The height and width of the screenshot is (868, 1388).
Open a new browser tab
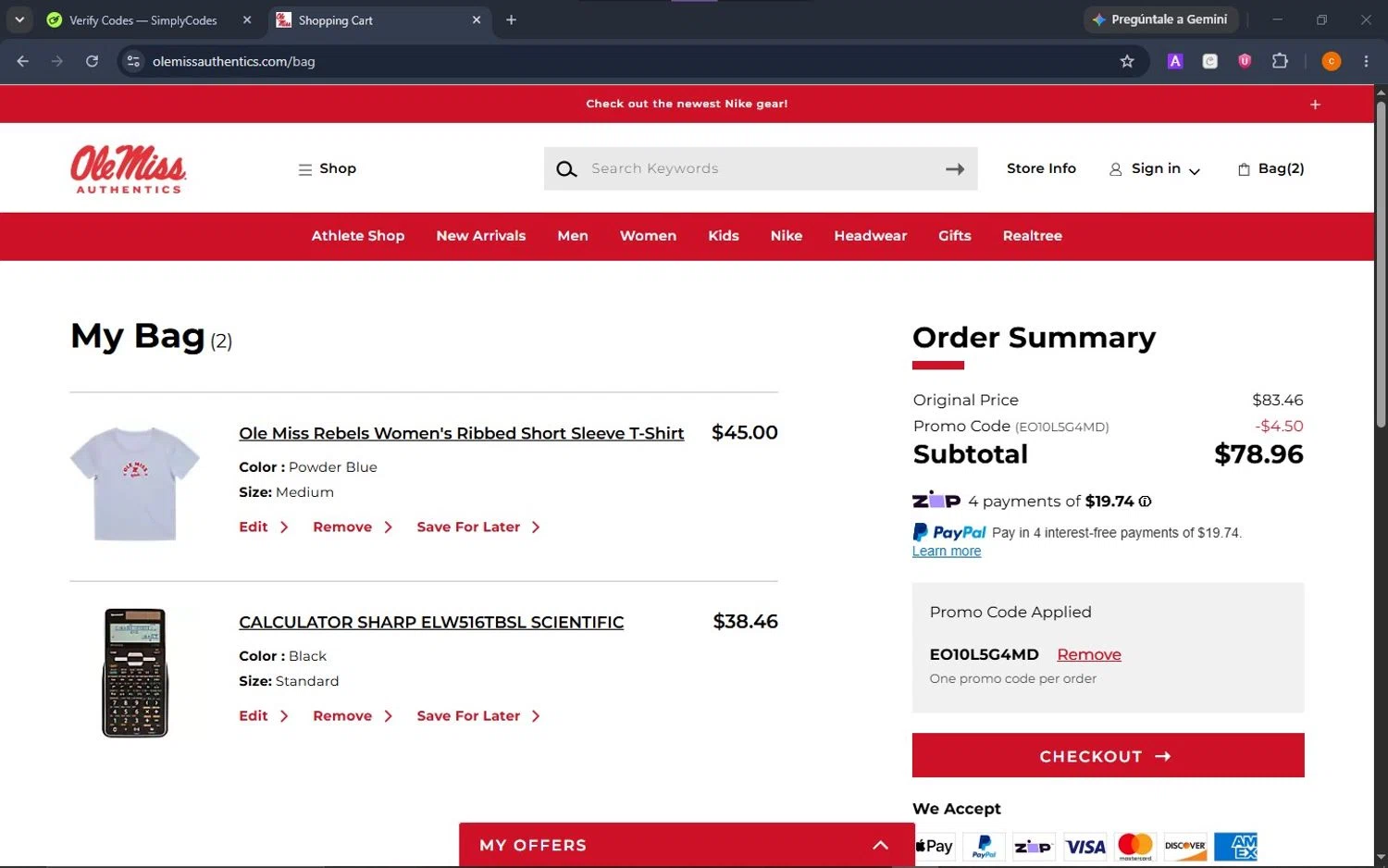click(511, 19)
